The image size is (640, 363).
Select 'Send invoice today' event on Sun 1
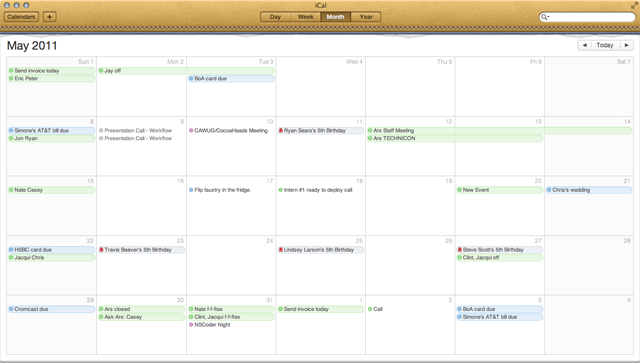point(51,71)
